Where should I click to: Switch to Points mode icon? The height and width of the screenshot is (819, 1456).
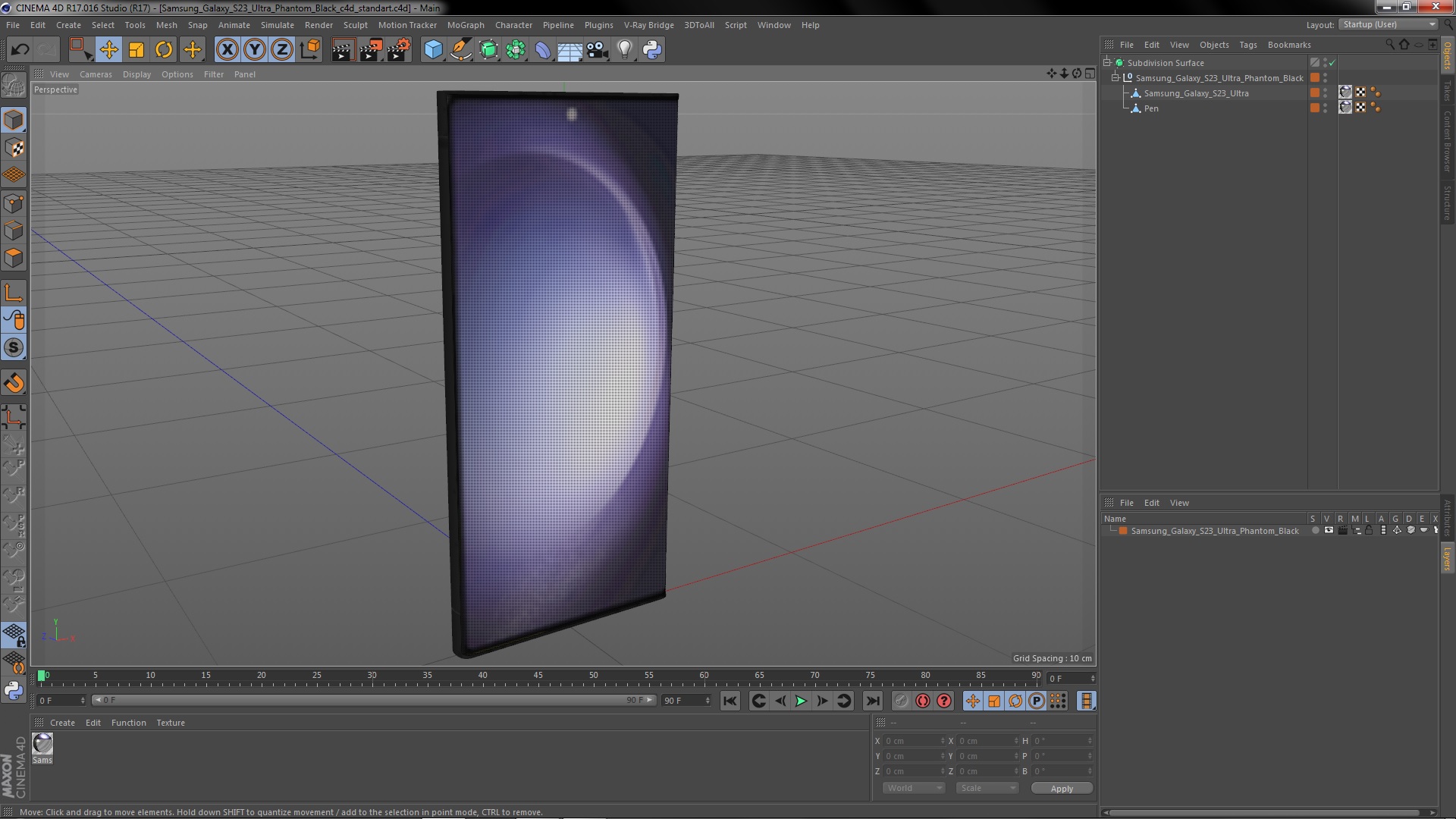click(14, 203)
